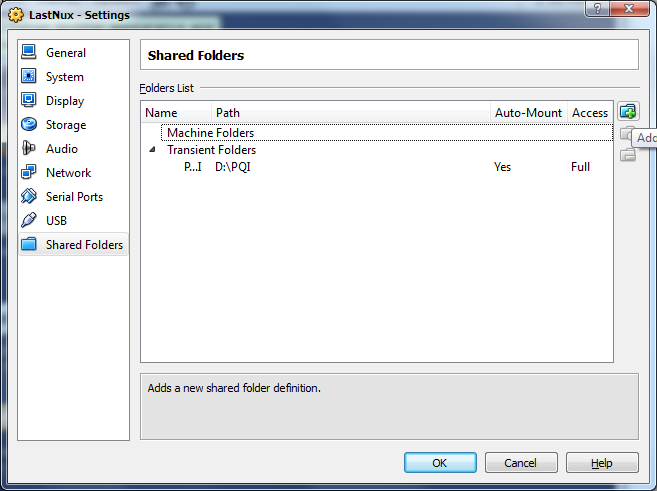Image resolution: width=657 pixels, height=491 pixels.
Task: Select the Network settings icon
Action: point(28,173)
